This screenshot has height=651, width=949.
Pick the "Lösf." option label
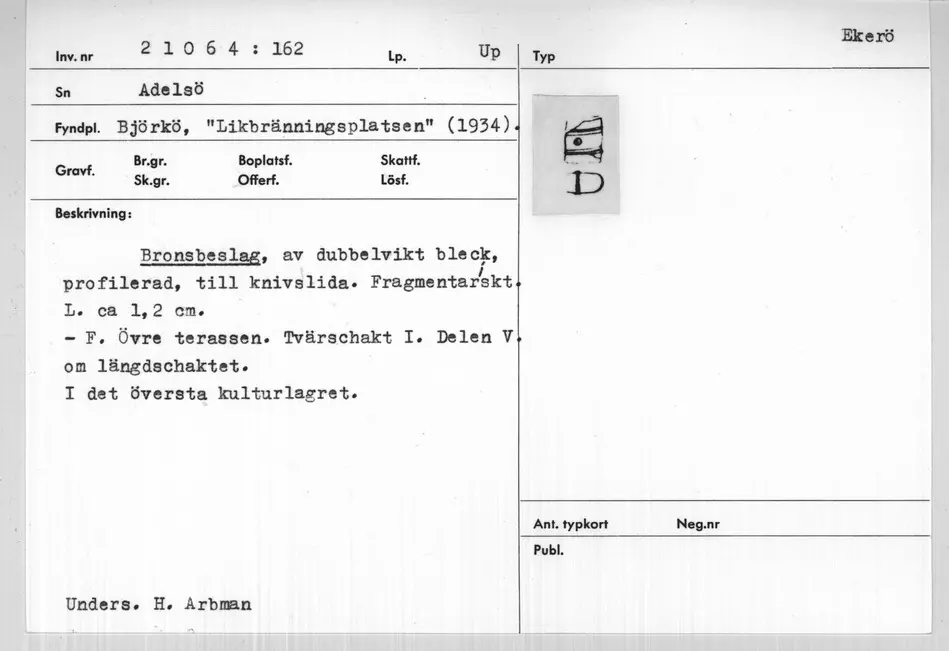(x=394, y=180)
